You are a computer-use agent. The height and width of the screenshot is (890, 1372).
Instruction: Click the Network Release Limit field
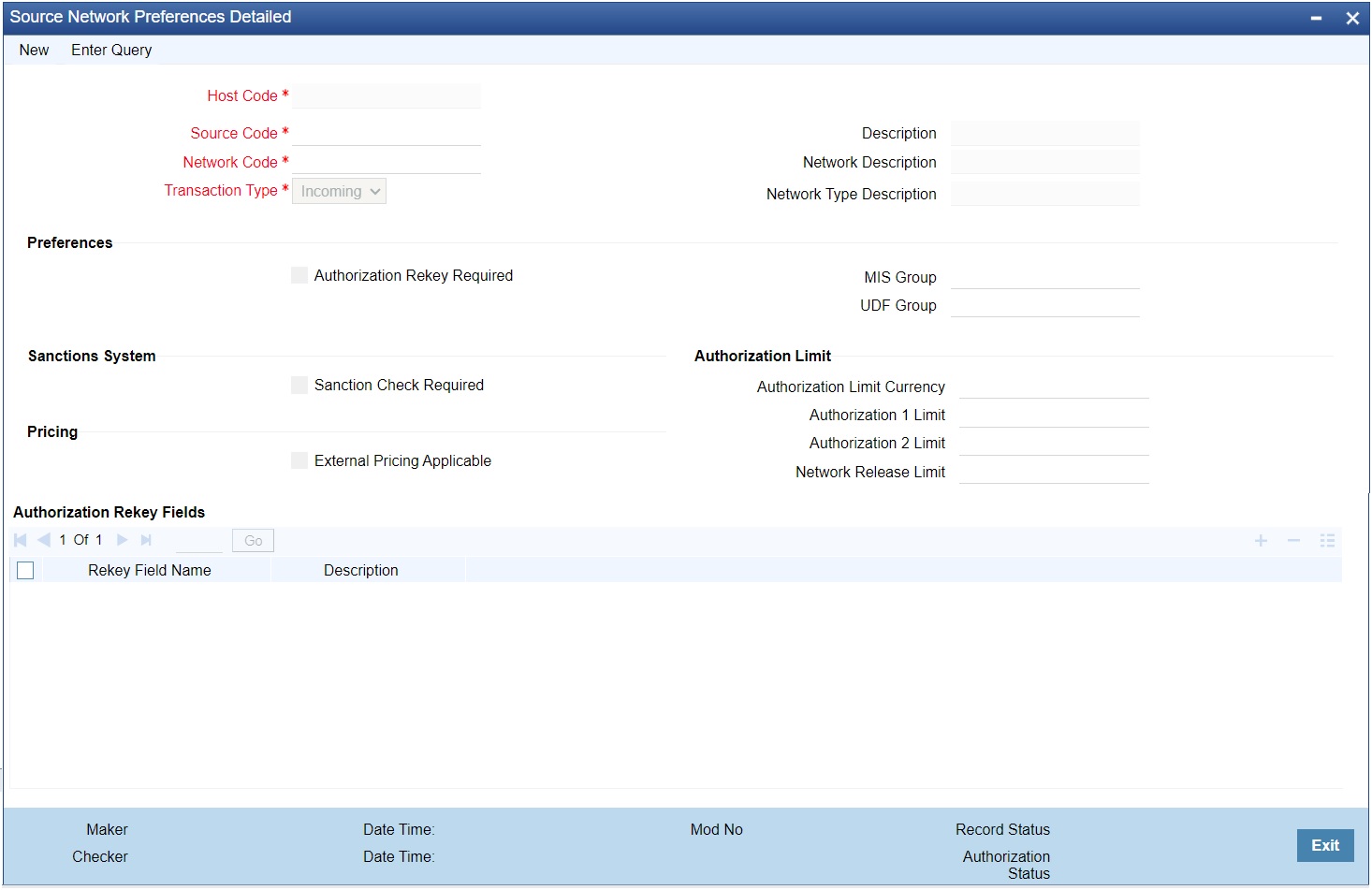(x=1054, y=472)
